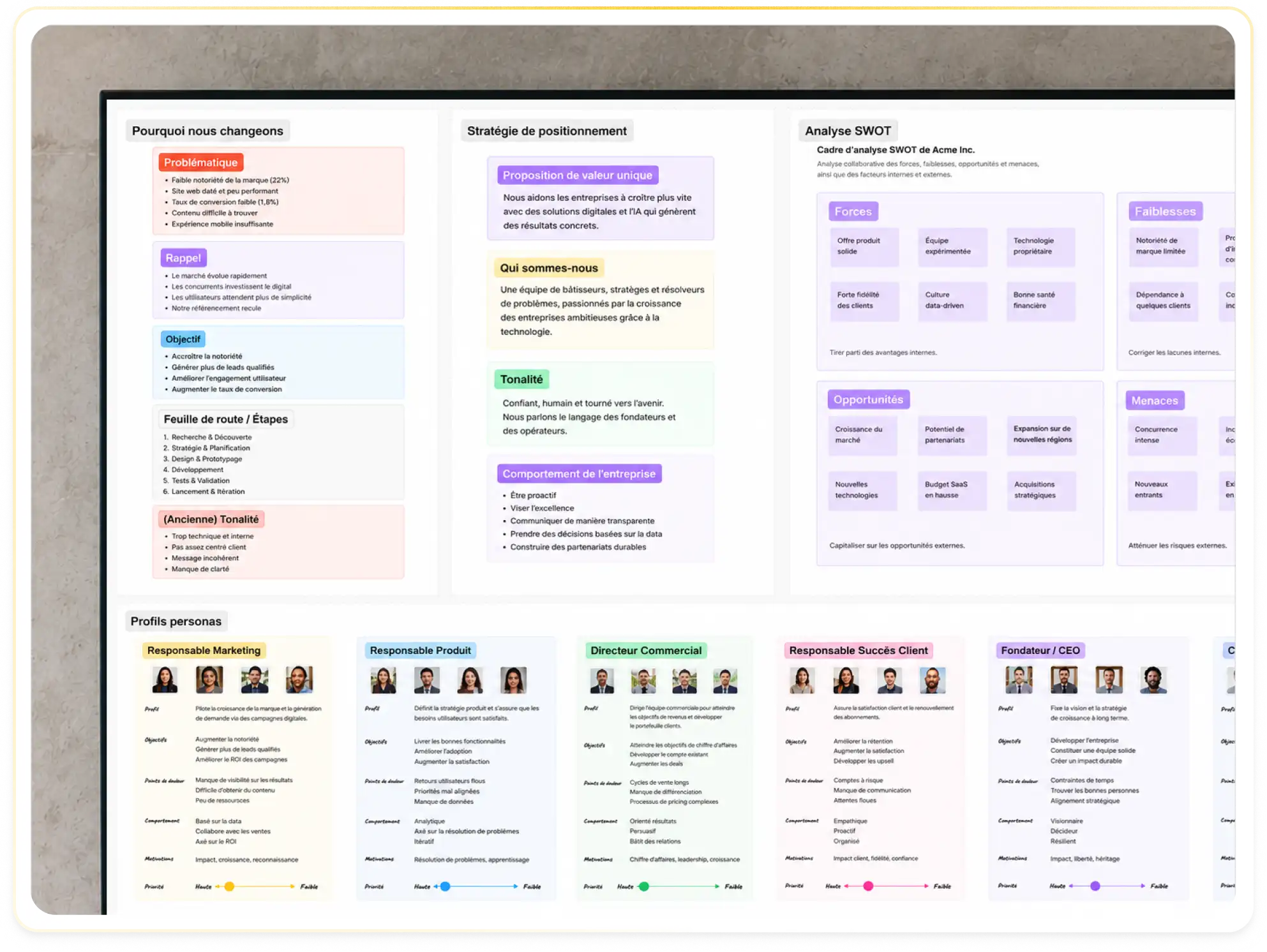This screenshot has width=1267, height=952.
Task: Select roadmap step "Lancement & Itération"
Action: point(208,492)
